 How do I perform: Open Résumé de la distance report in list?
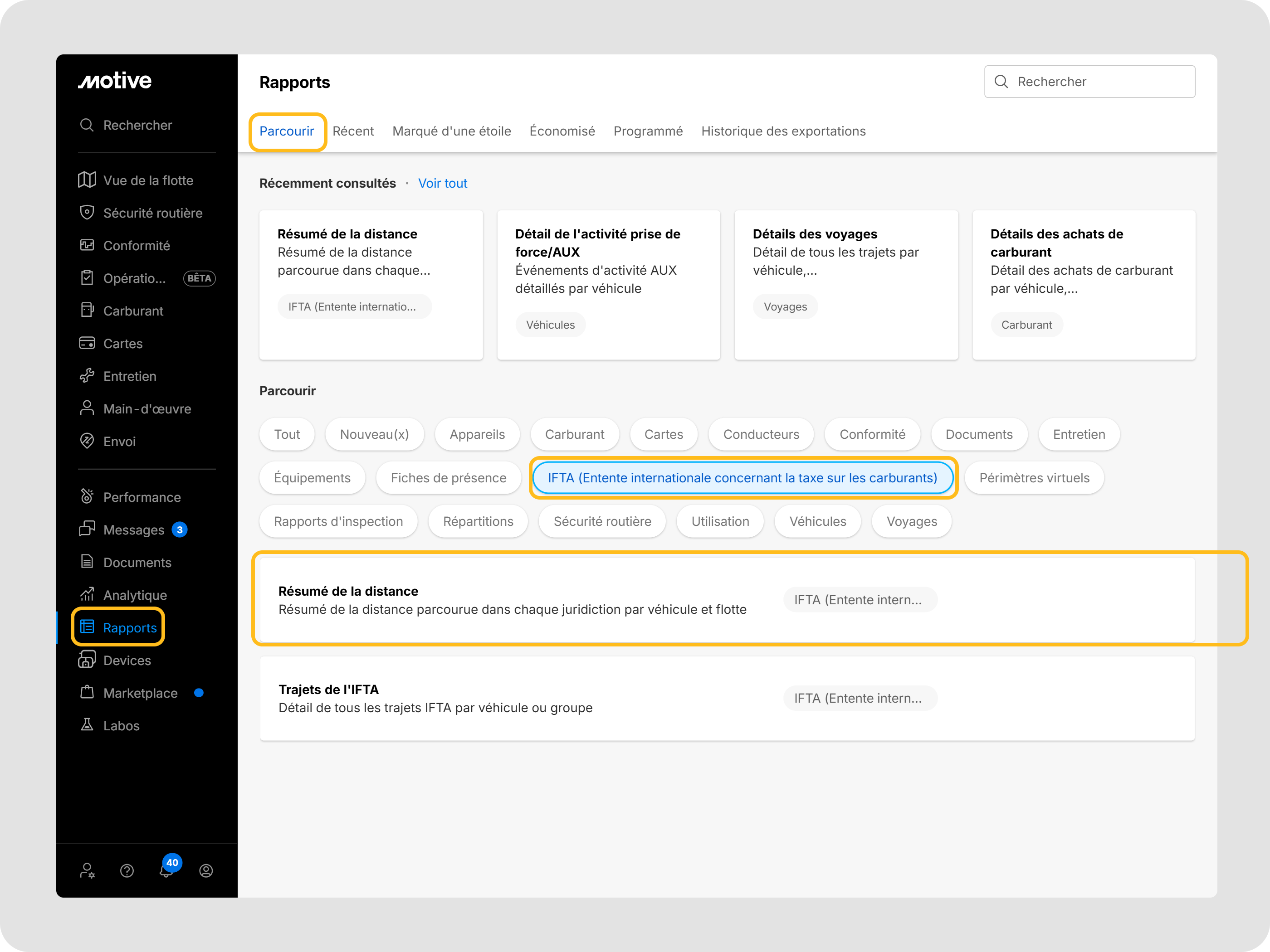pos(728,600)
